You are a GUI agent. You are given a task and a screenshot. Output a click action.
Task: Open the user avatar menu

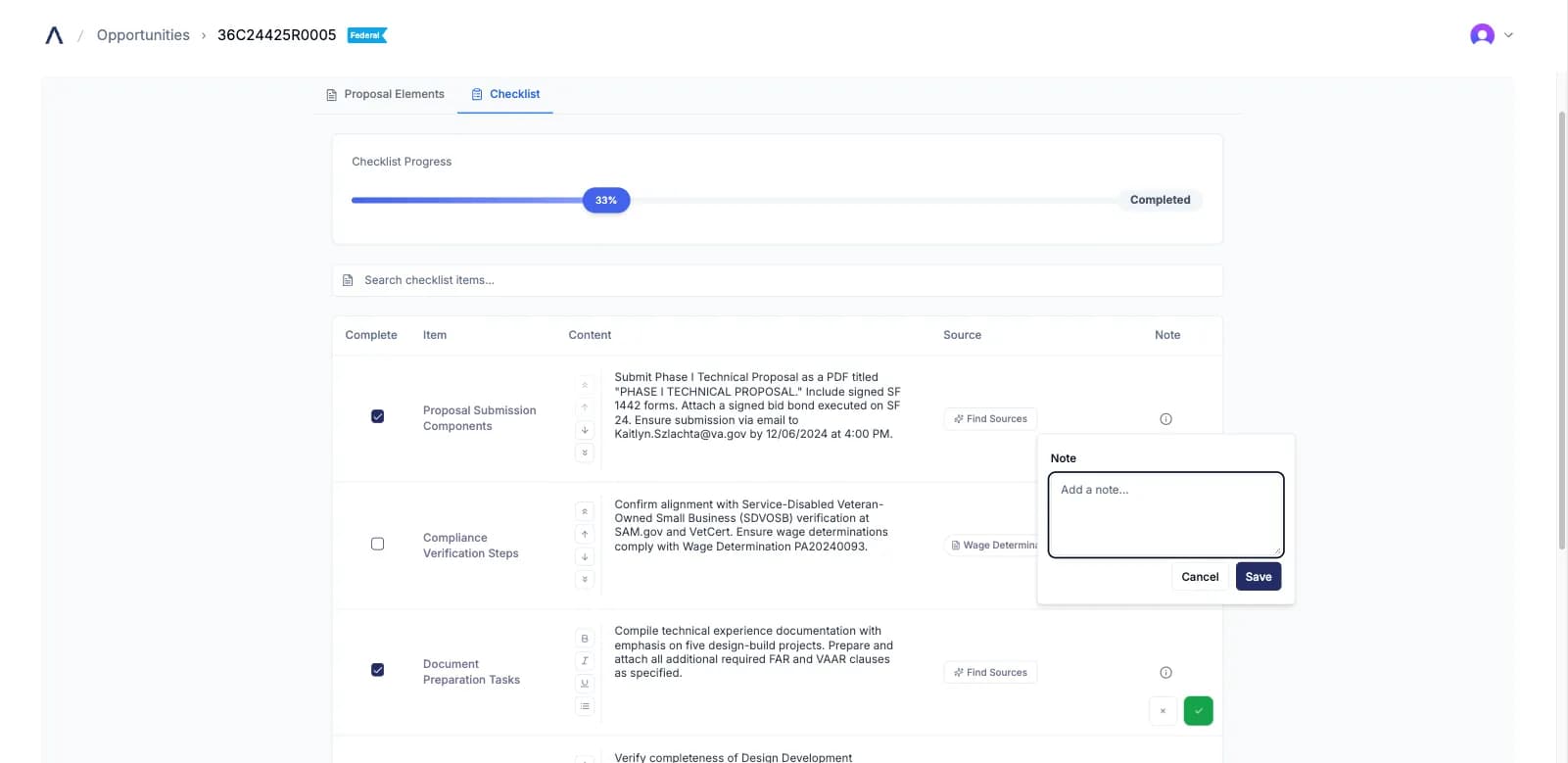(1482, 35)
